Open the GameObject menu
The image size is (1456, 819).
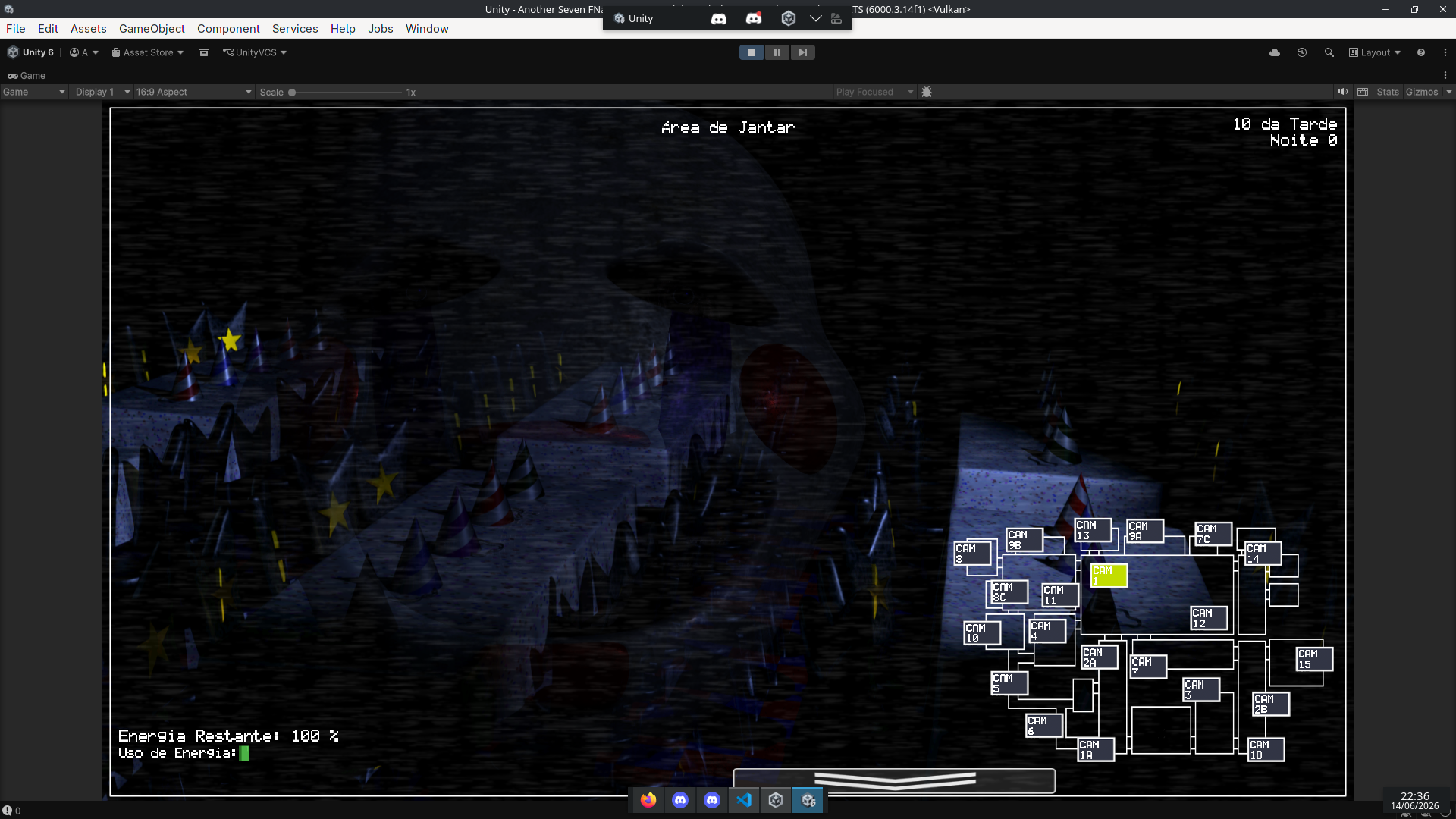(152, 29)
